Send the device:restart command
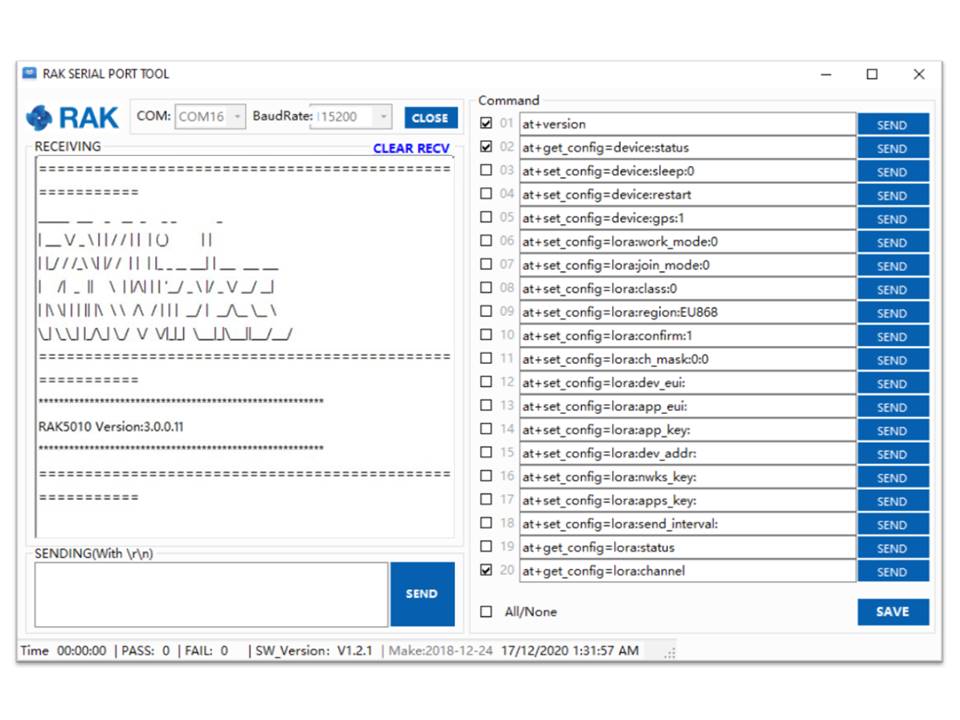Viewport: 960px width, 720px height. [x=893, y=195]
